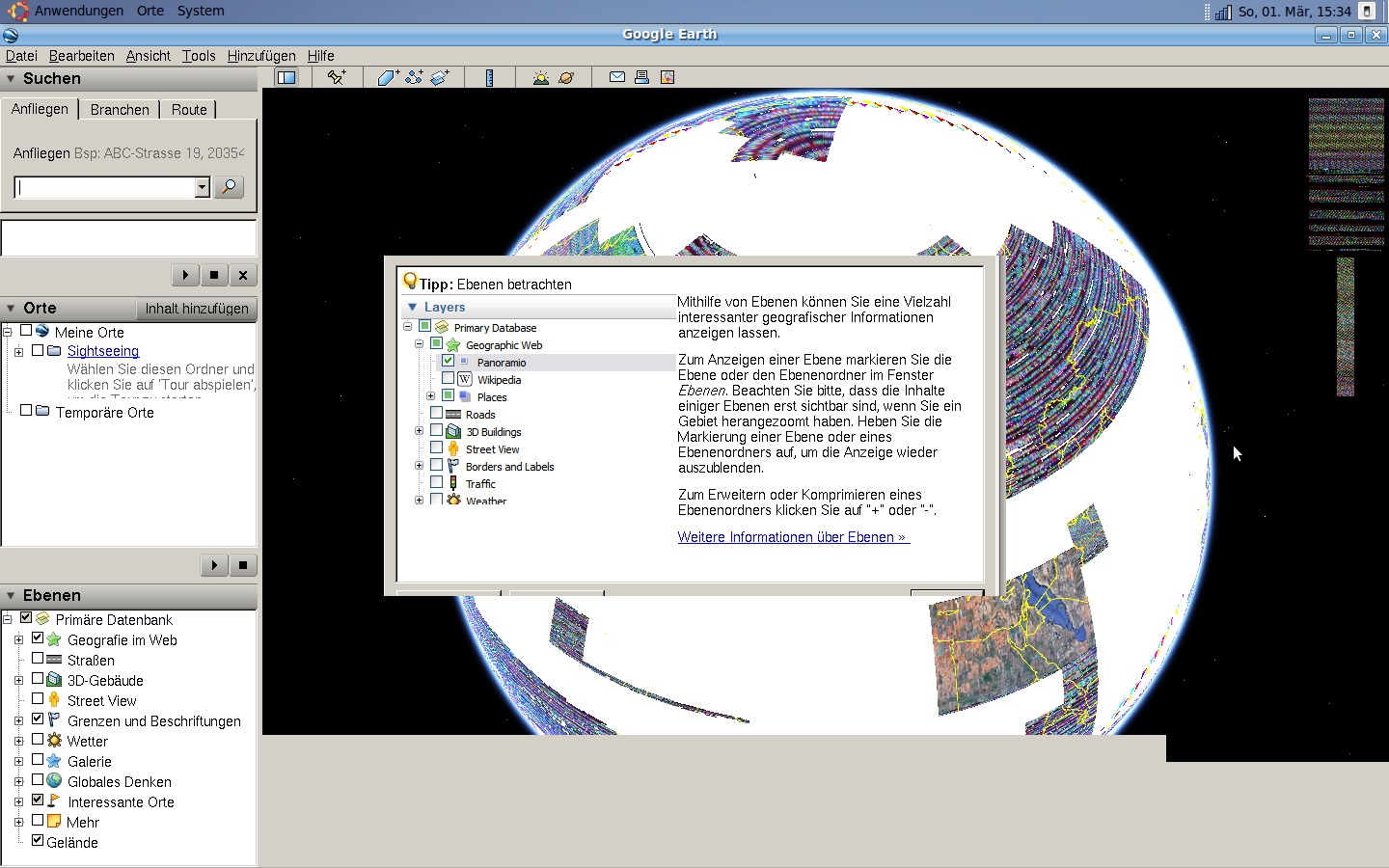Image resolution: width=1389 pixels, height=868 pixels.
Task: Enable the 3D-Gebäude layer checkbox
Action: pyautogui.click(x=38, y=679)
